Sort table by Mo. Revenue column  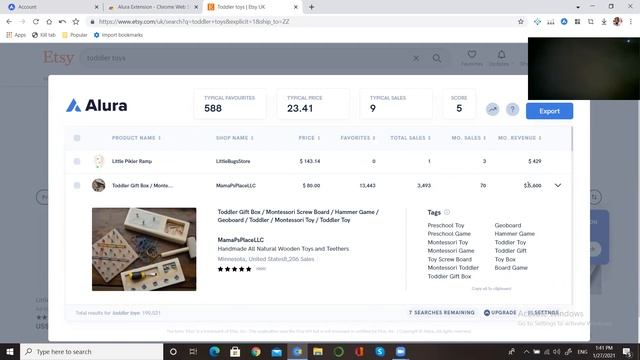coord(520,138)
